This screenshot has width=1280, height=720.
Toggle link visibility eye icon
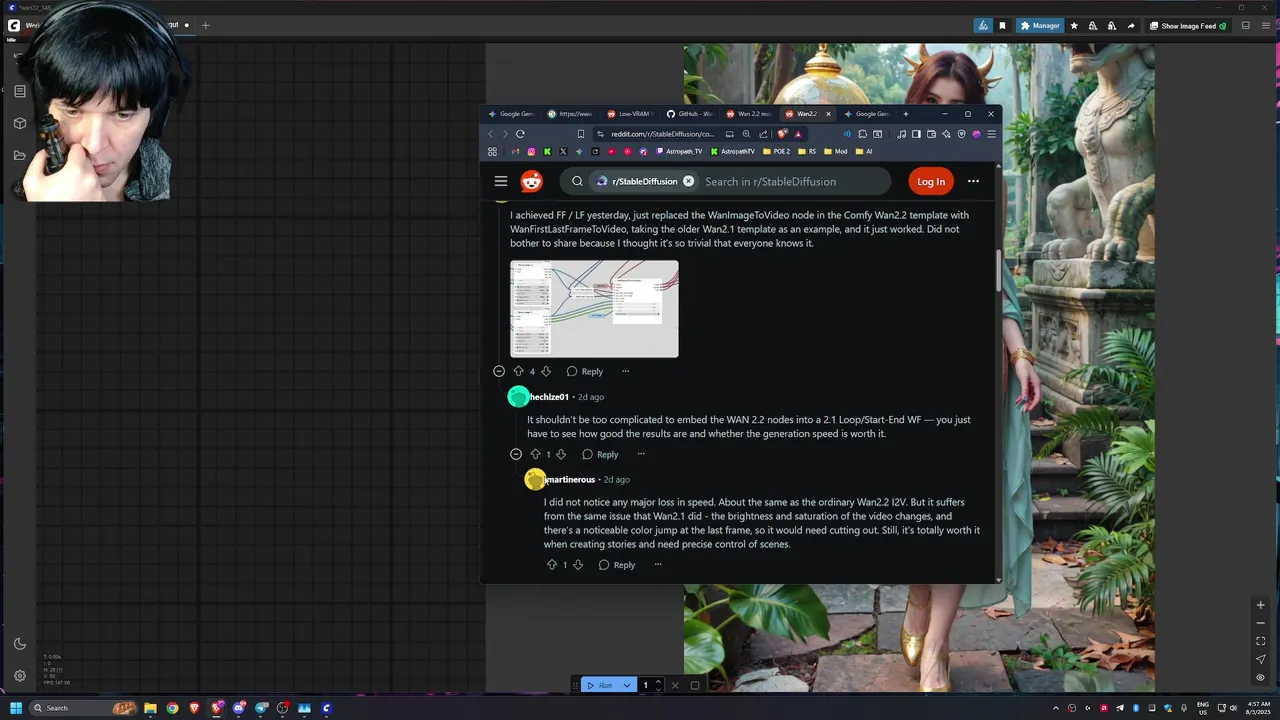click(x=1260, y=677)
